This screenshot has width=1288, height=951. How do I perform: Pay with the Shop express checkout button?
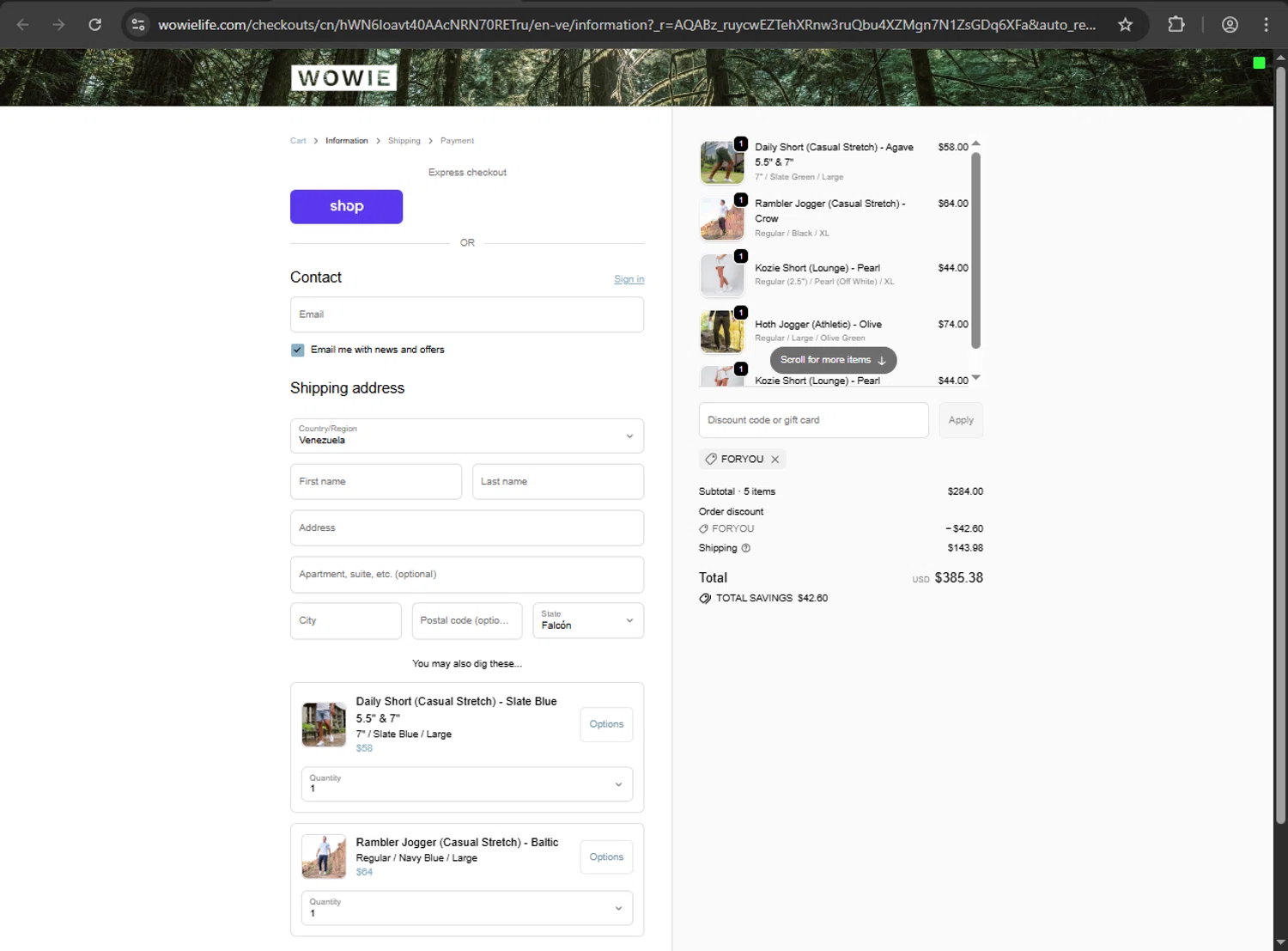coord(346,207)
